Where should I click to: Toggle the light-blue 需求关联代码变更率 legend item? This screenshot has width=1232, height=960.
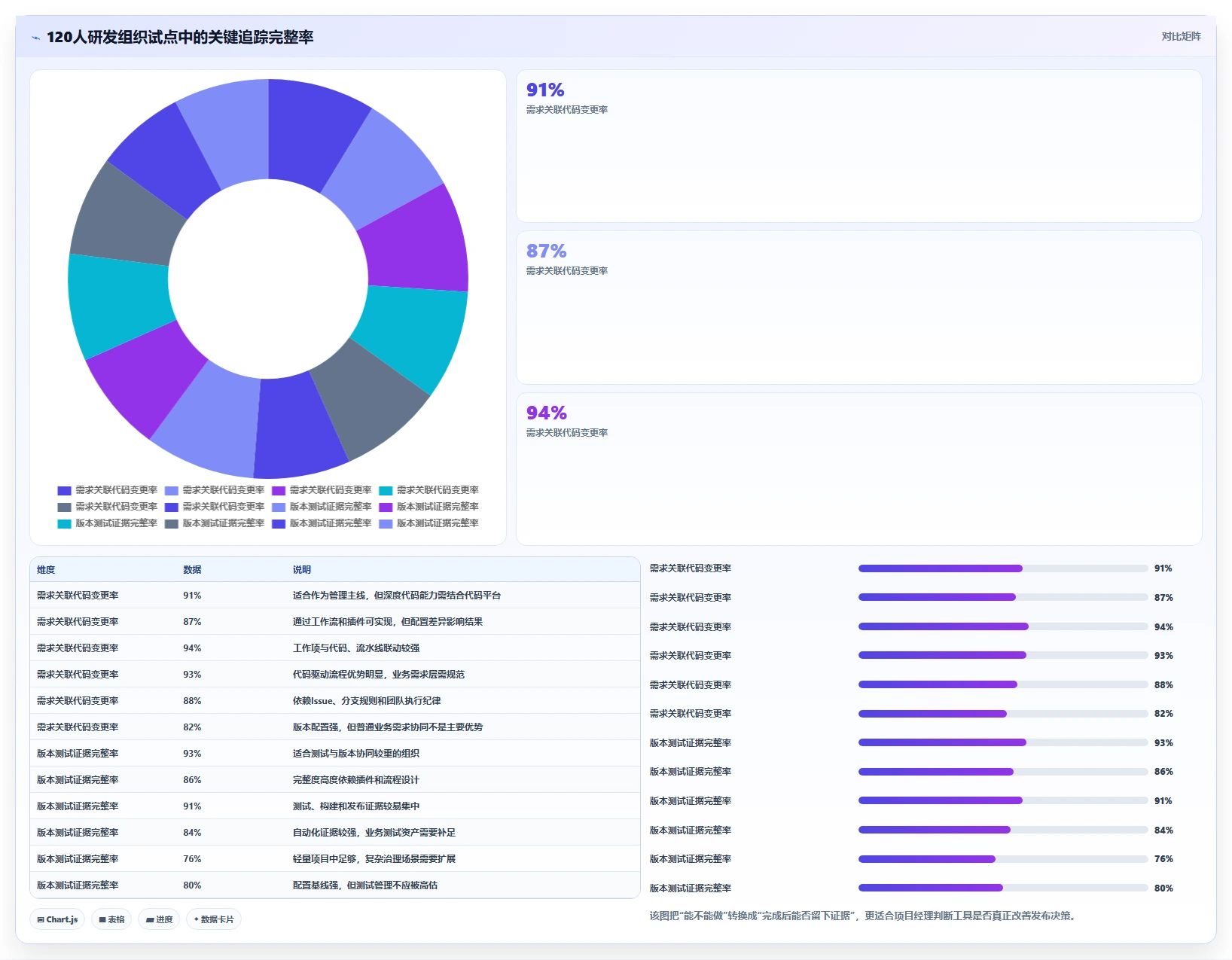coord(215,490)
